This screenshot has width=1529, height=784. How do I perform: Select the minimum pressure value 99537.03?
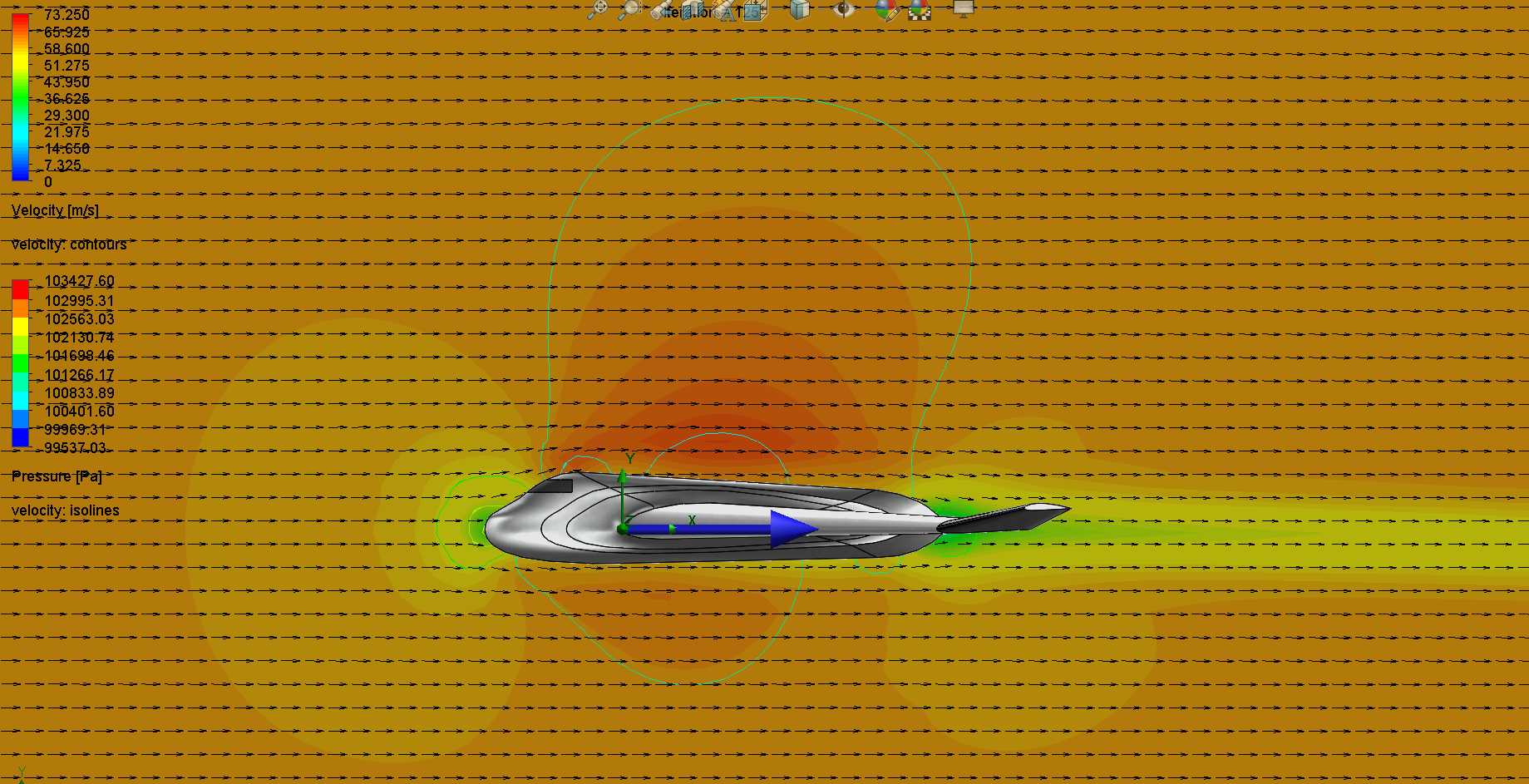coord(75,448)
